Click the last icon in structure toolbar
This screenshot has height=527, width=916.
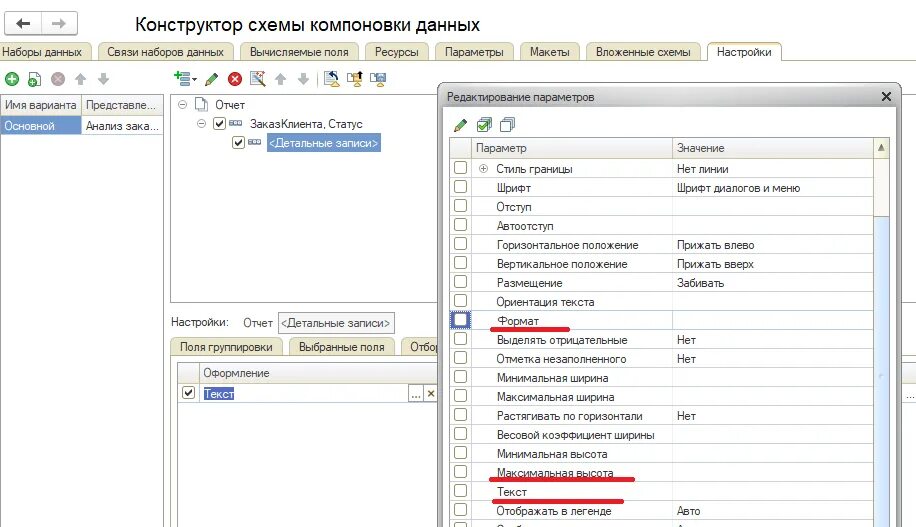click(x=378, y=79)
